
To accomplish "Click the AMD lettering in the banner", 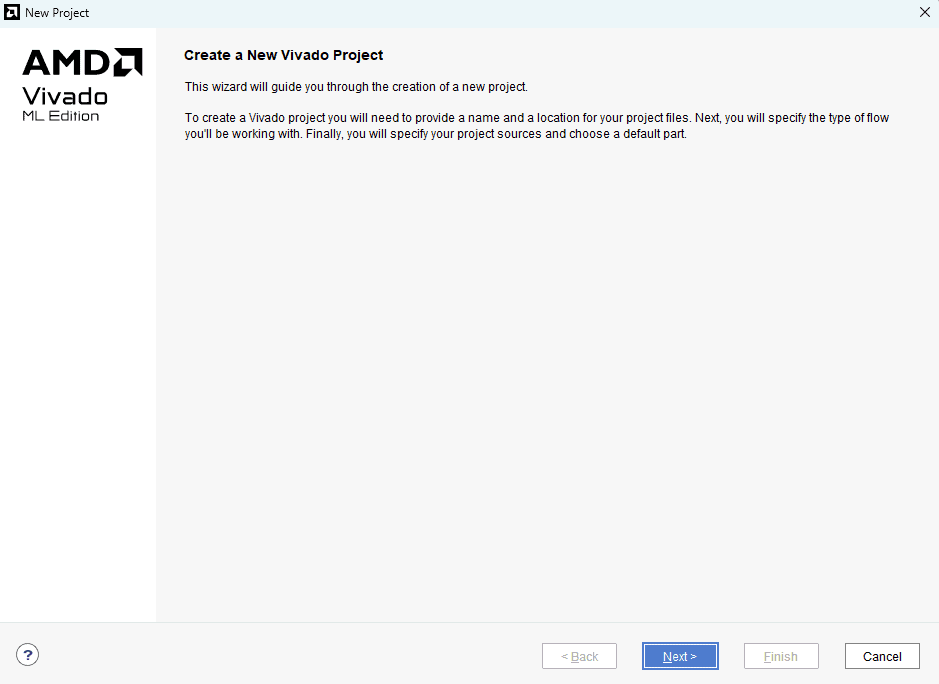I will pyautogui.click(x=65, y=63).
